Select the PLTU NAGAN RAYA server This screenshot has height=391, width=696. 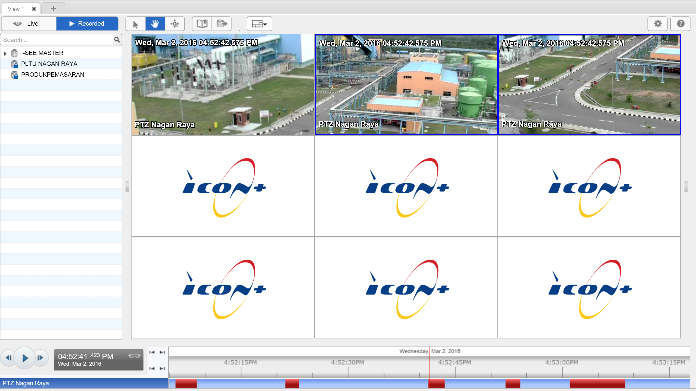pos(49,64)
